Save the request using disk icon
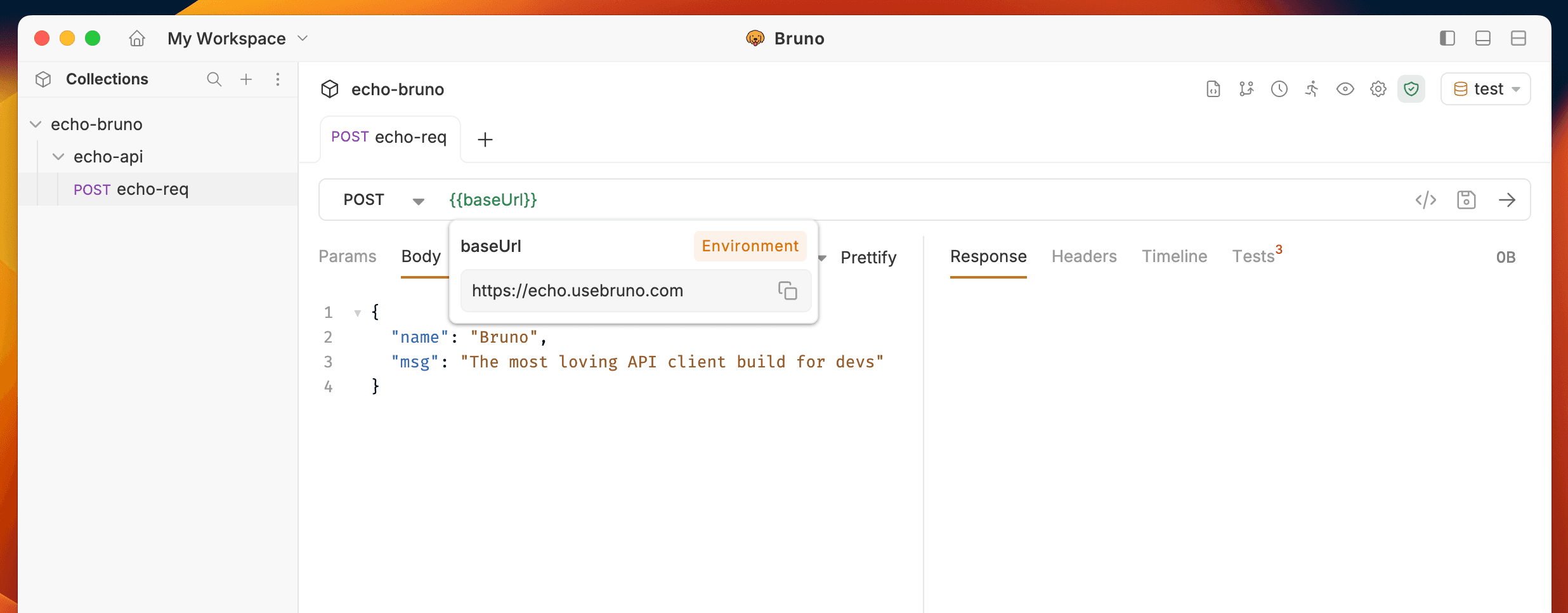 click(1466, 200)
